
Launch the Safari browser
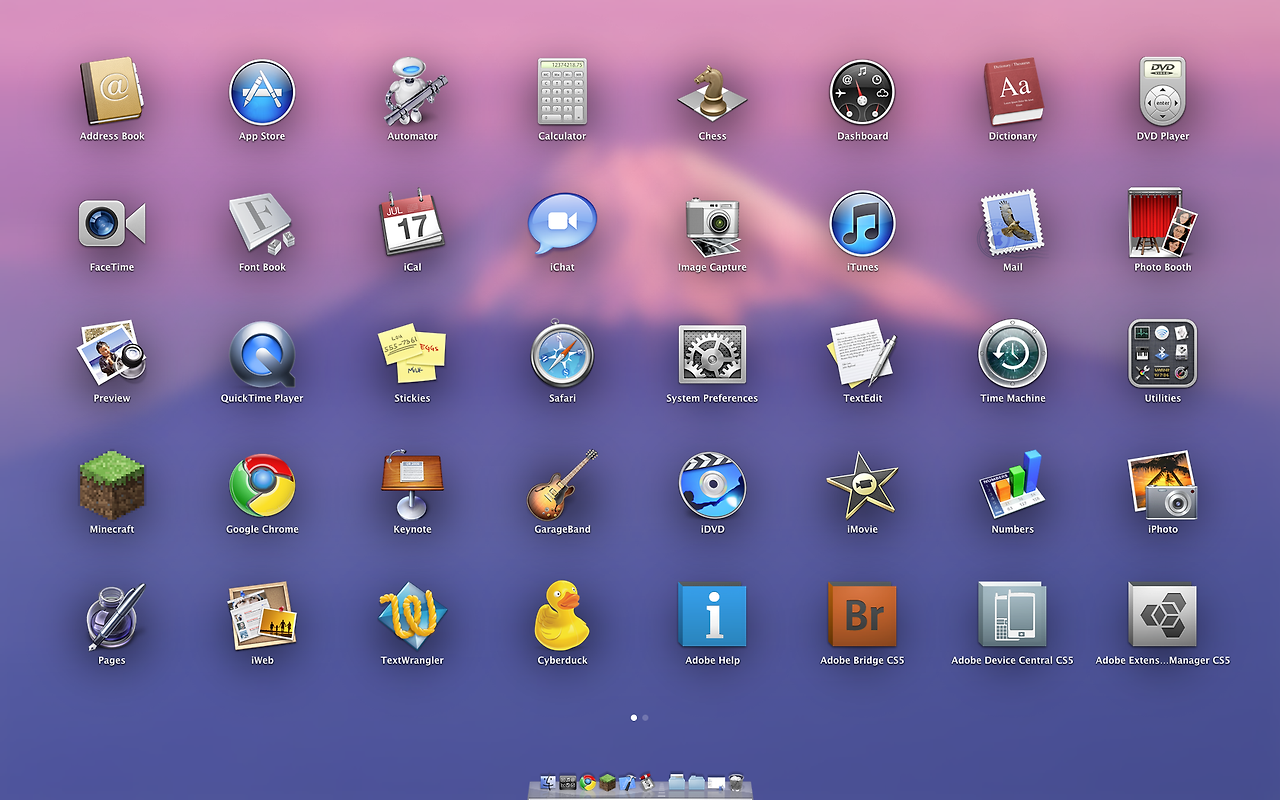(562, 354)
